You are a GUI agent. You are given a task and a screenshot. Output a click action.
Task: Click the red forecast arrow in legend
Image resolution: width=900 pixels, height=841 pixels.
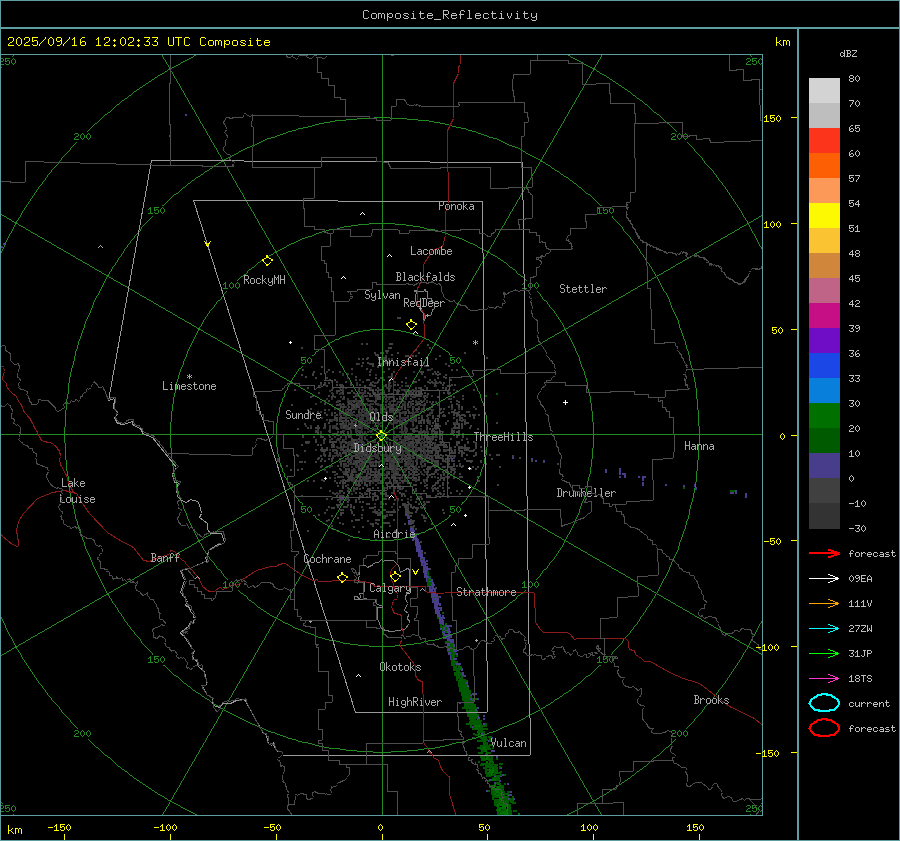pos(824,553)
